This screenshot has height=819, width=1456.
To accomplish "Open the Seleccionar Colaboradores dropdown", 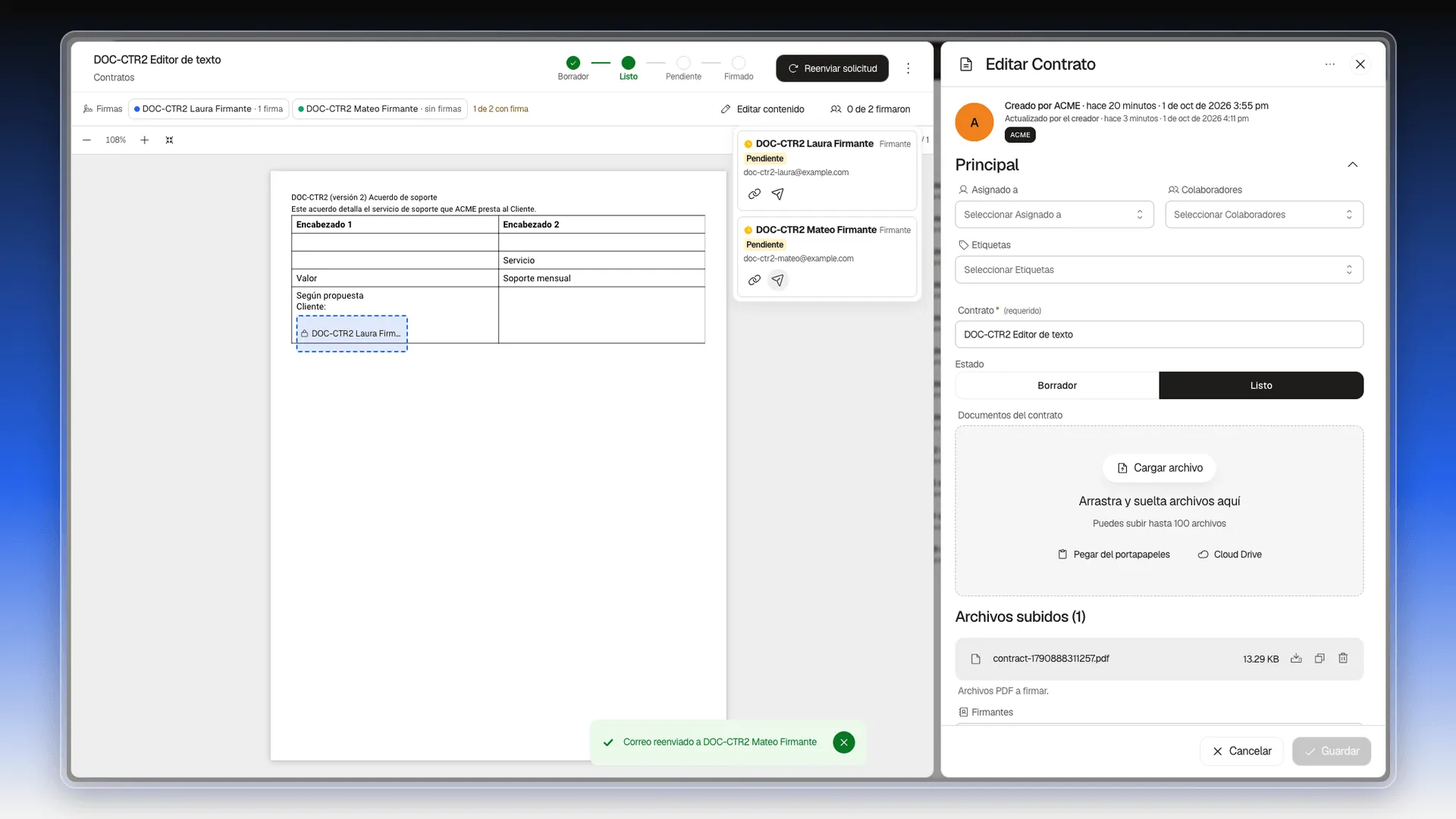I will pos(1264,215).
